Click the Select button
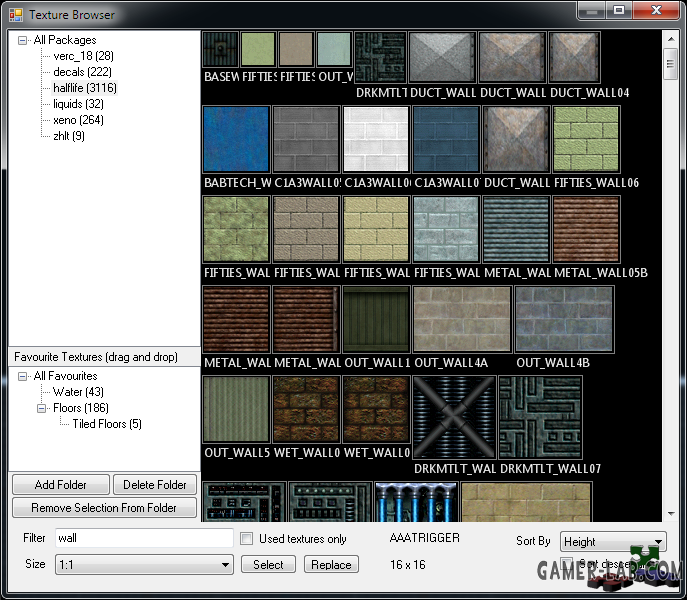Image resolution: width=687 pixels, height=600 pixels. click(x=268, y=564)
